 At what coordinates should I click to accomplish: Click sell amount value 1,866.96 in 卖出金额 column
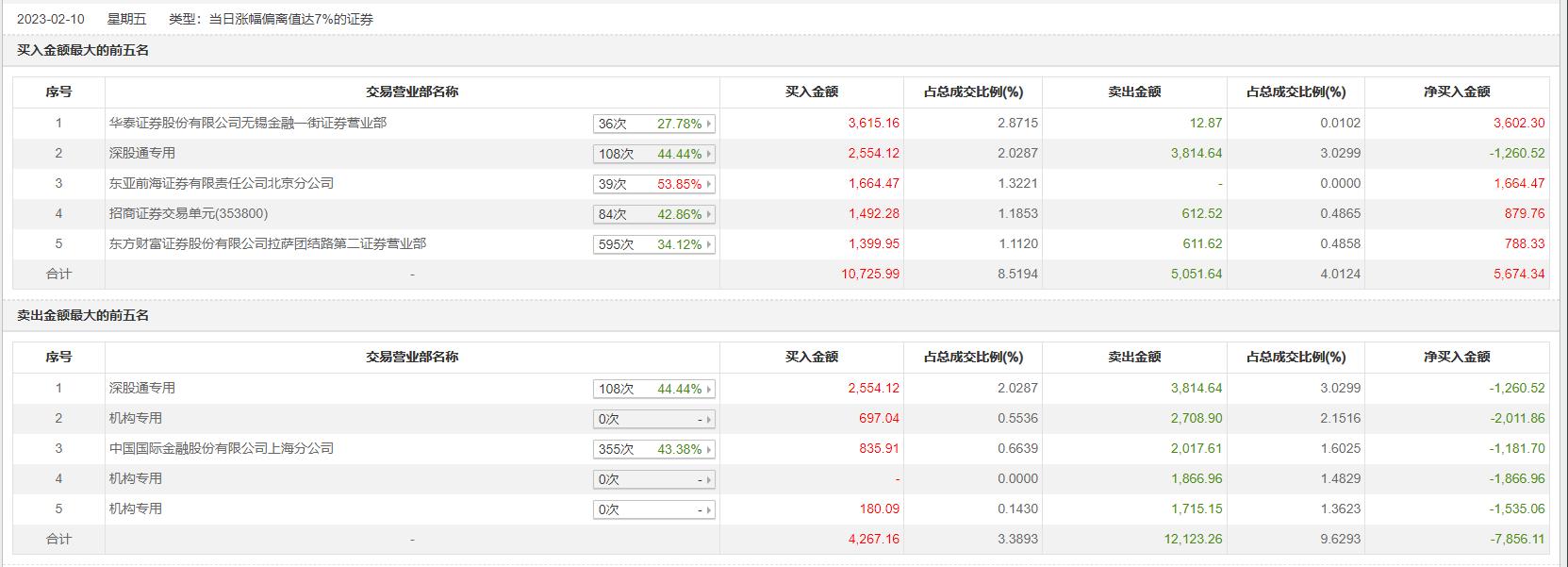(x=1197, y=478)
